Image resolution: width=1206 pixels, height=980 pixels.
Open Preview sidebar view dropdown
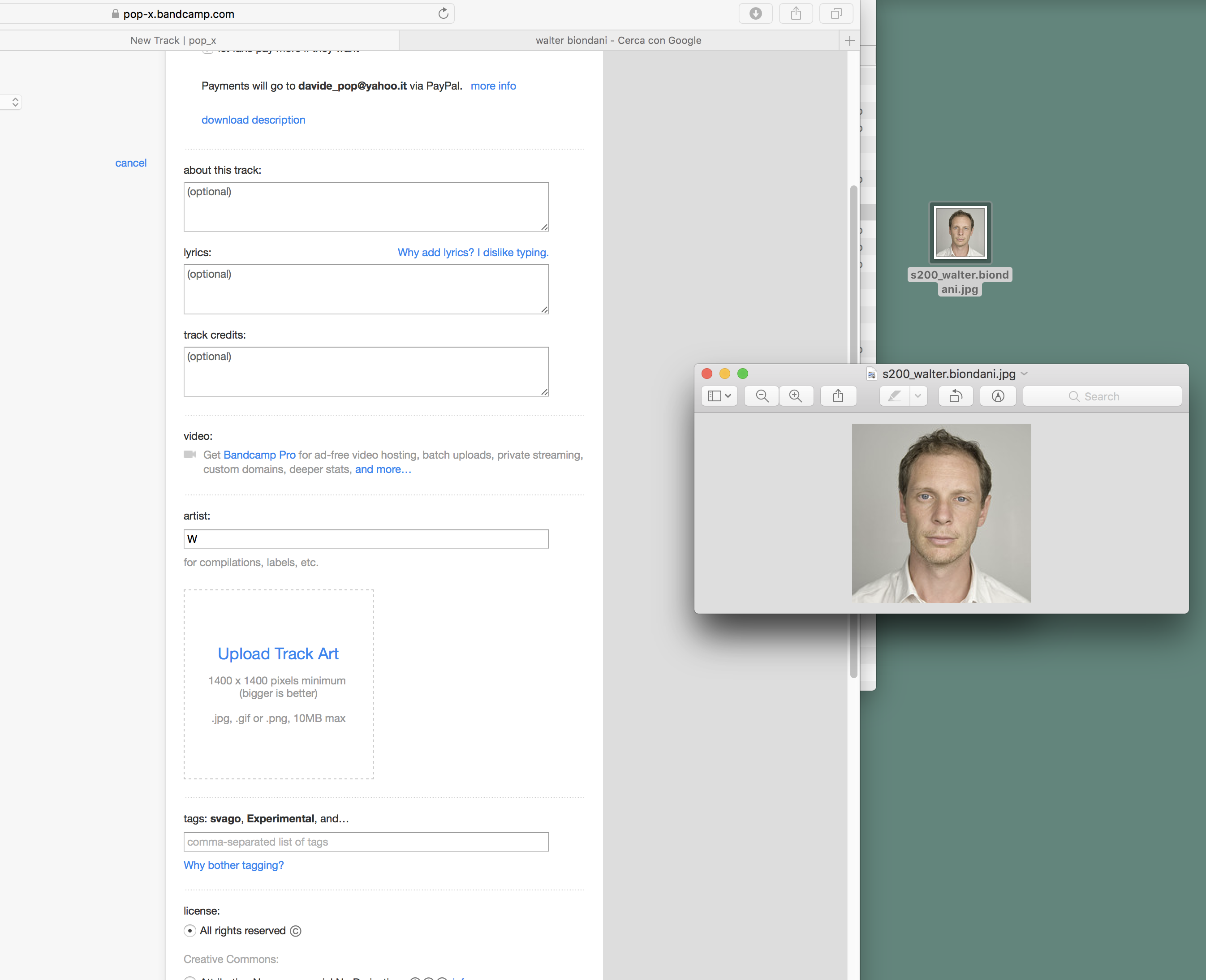point(719,396)
